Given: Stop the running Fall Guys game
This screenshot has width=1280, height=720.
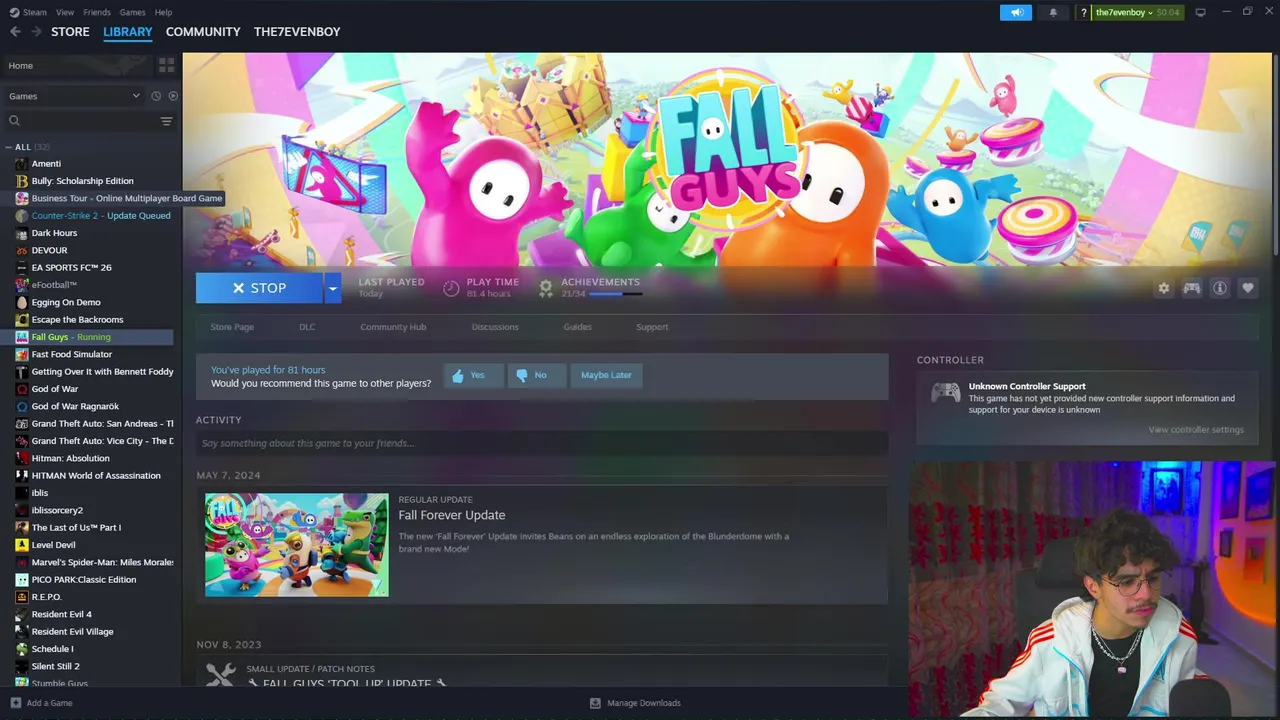Looking at the screenshot, I should point(259,288).
